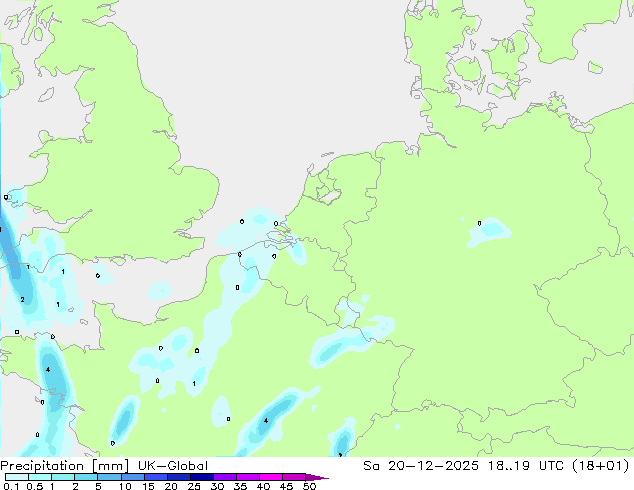This screenshot has height=490, width=634.
Task: Click the purple arrow tip ending the legend
Action: pos(317,477)
